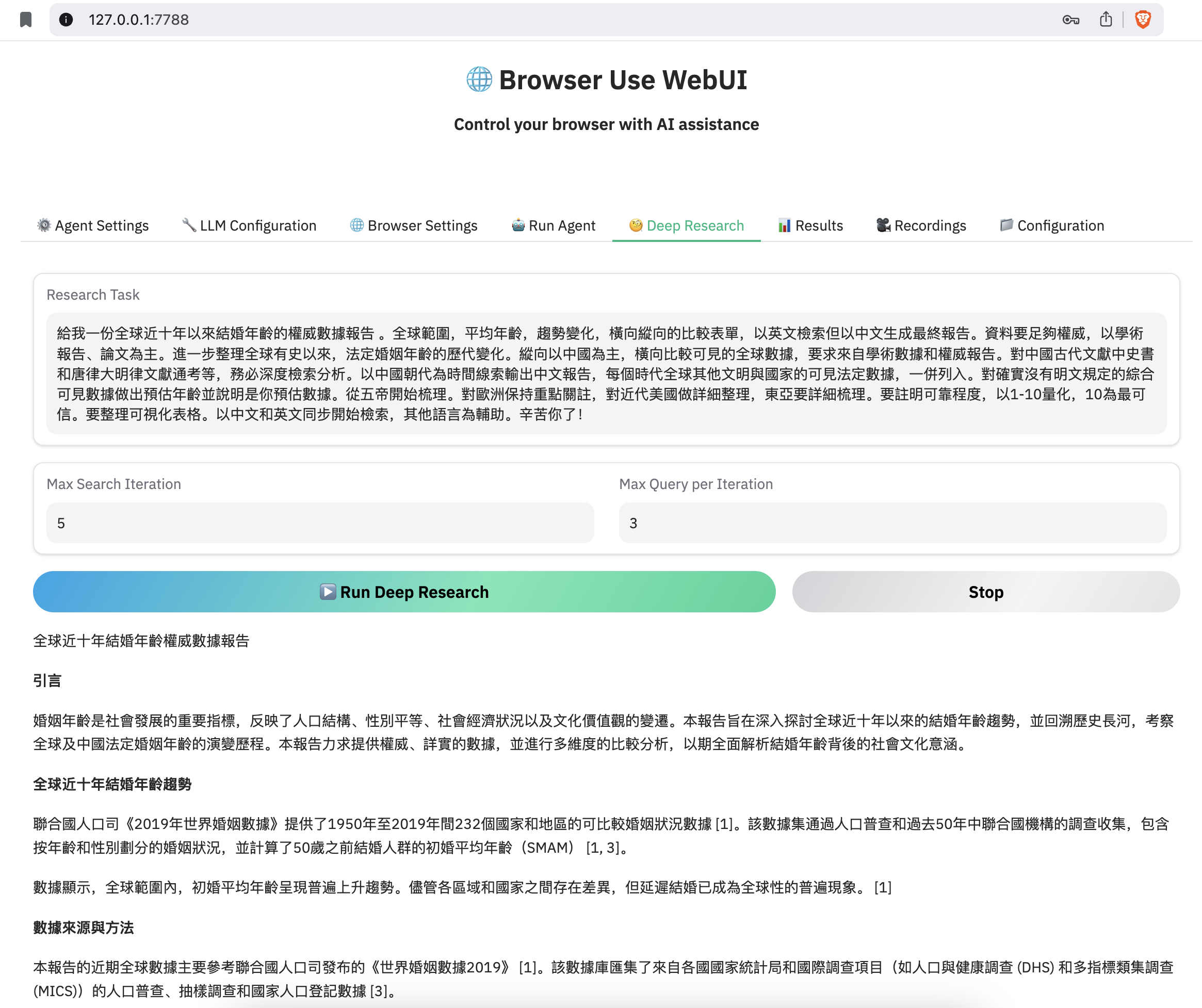Click the report title 全球近十年結婚年齡權威數據報告
1202x1008 pixels.
click(x=141, y=641)
